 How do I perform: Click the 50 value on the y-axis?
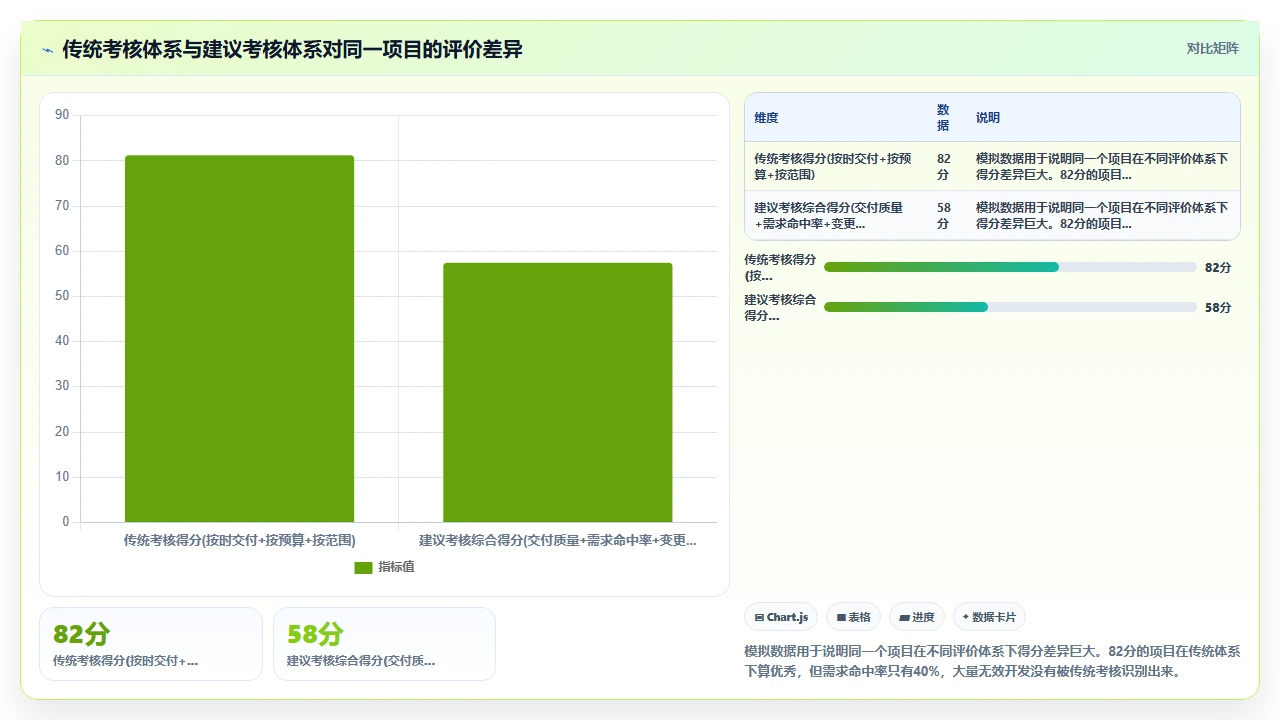click(62, 296)
